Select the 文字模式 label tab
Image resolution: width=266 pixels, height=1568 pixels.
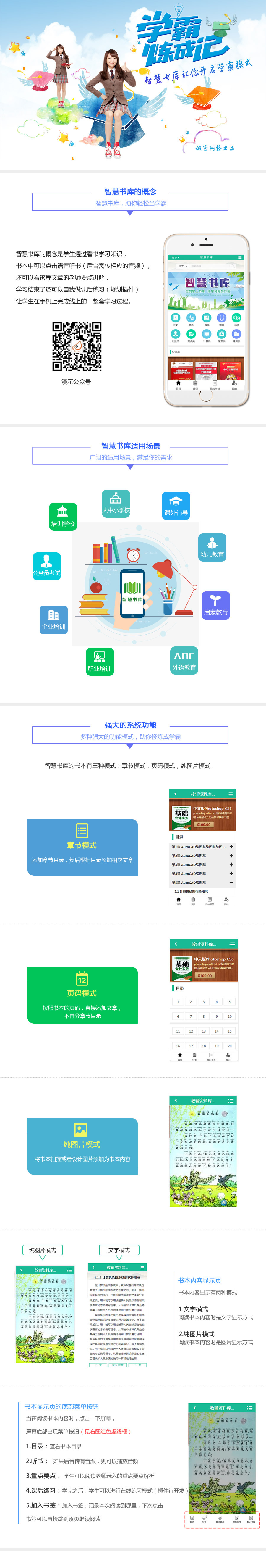click(119, 1250)
